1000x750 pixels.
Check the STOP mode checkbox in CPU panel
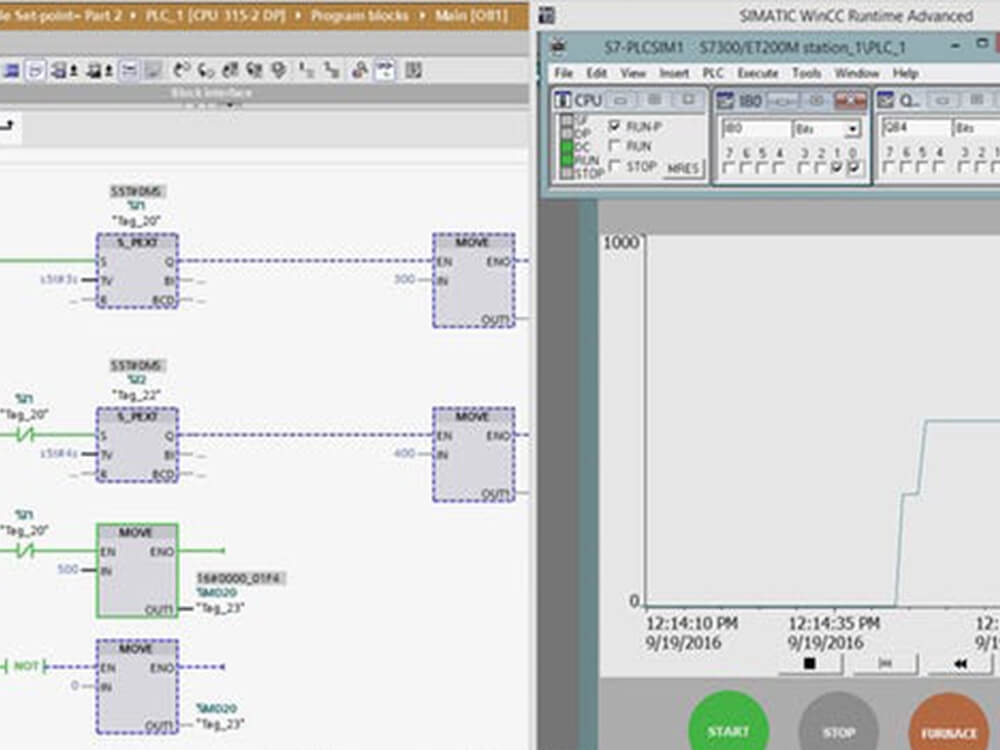tap(614, 166)
